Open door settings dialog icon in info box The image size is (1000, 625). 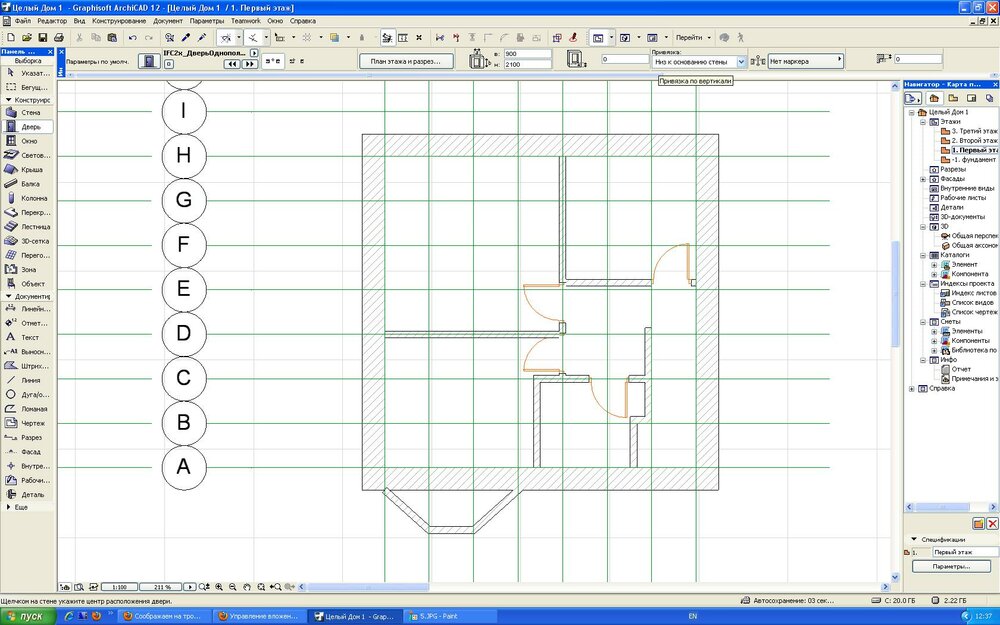(149, 61)
